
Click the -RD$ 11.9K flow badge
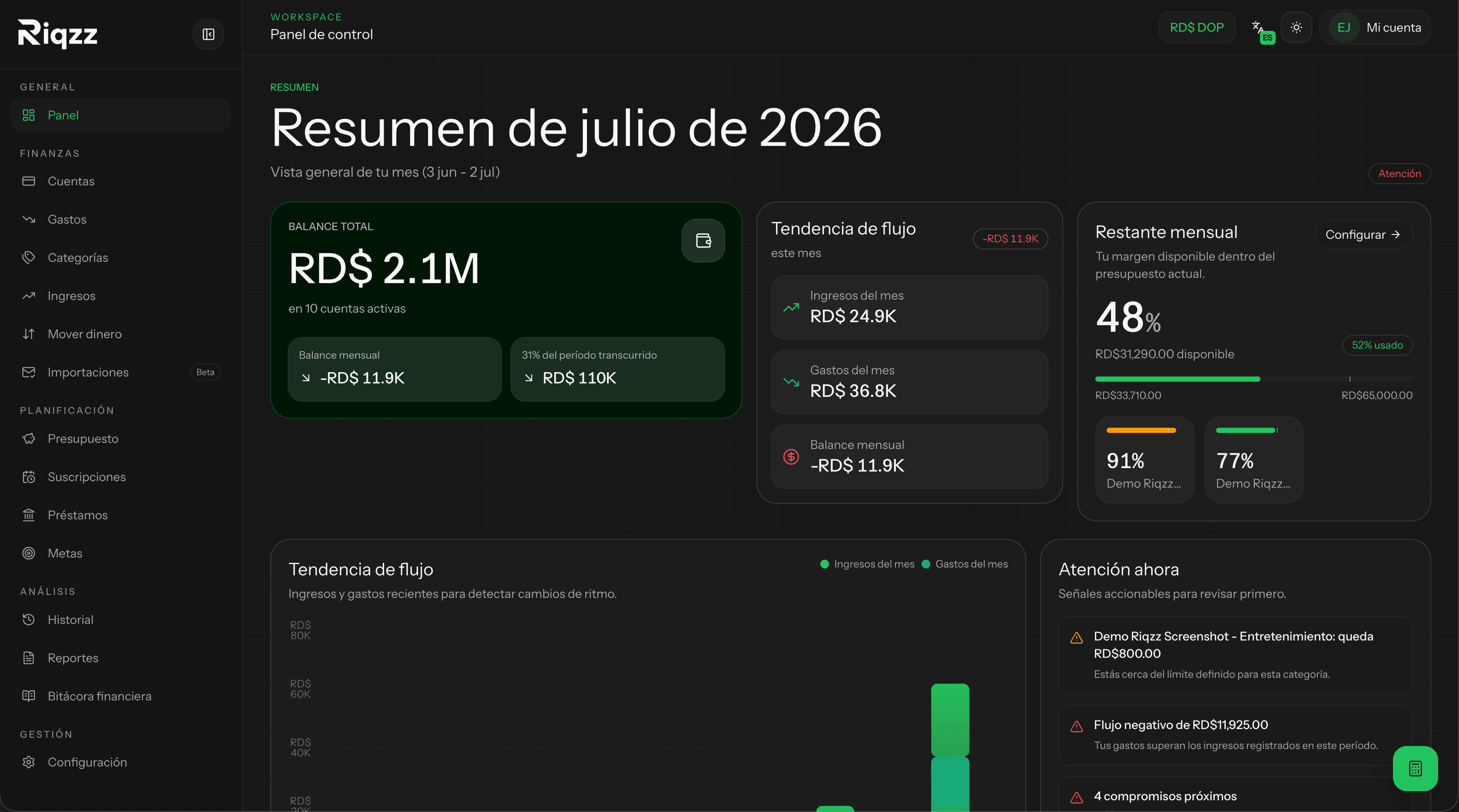click(x=1011, y=239)
